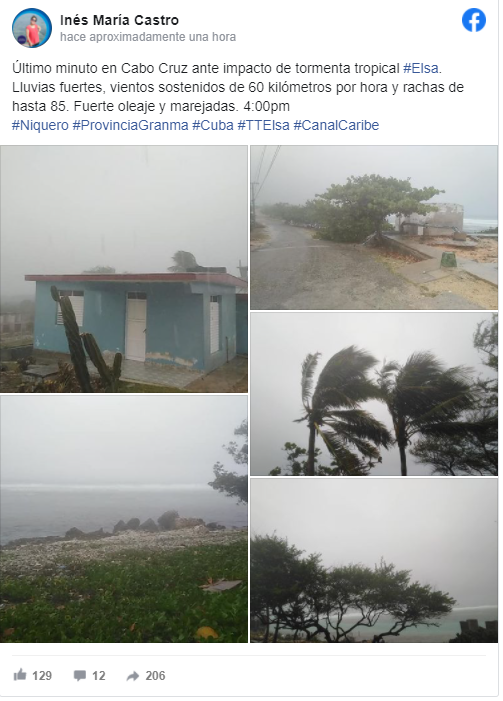Click the Facebook logo icon
The height and width of the screenshot is (701, 503).
click(x=473, y=21)
